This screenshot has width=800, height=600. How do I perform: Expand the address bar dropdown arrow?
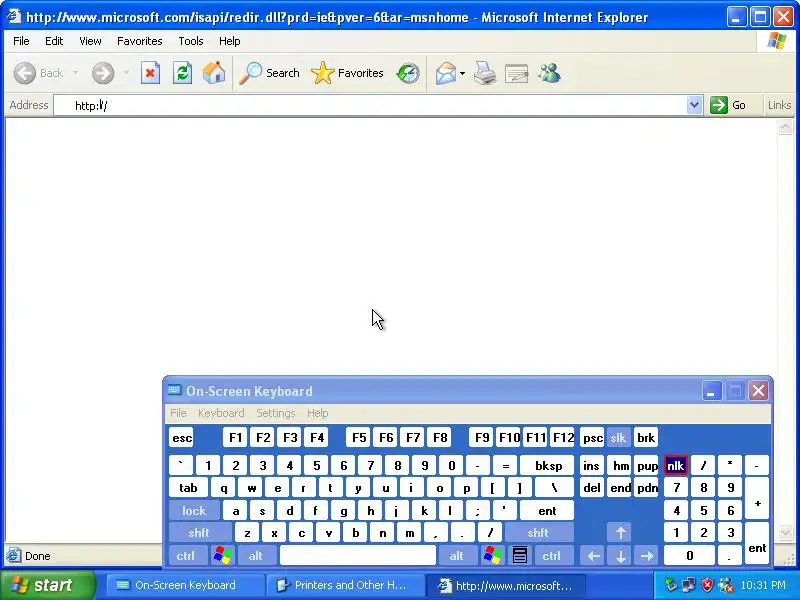(x=694, y=105)
